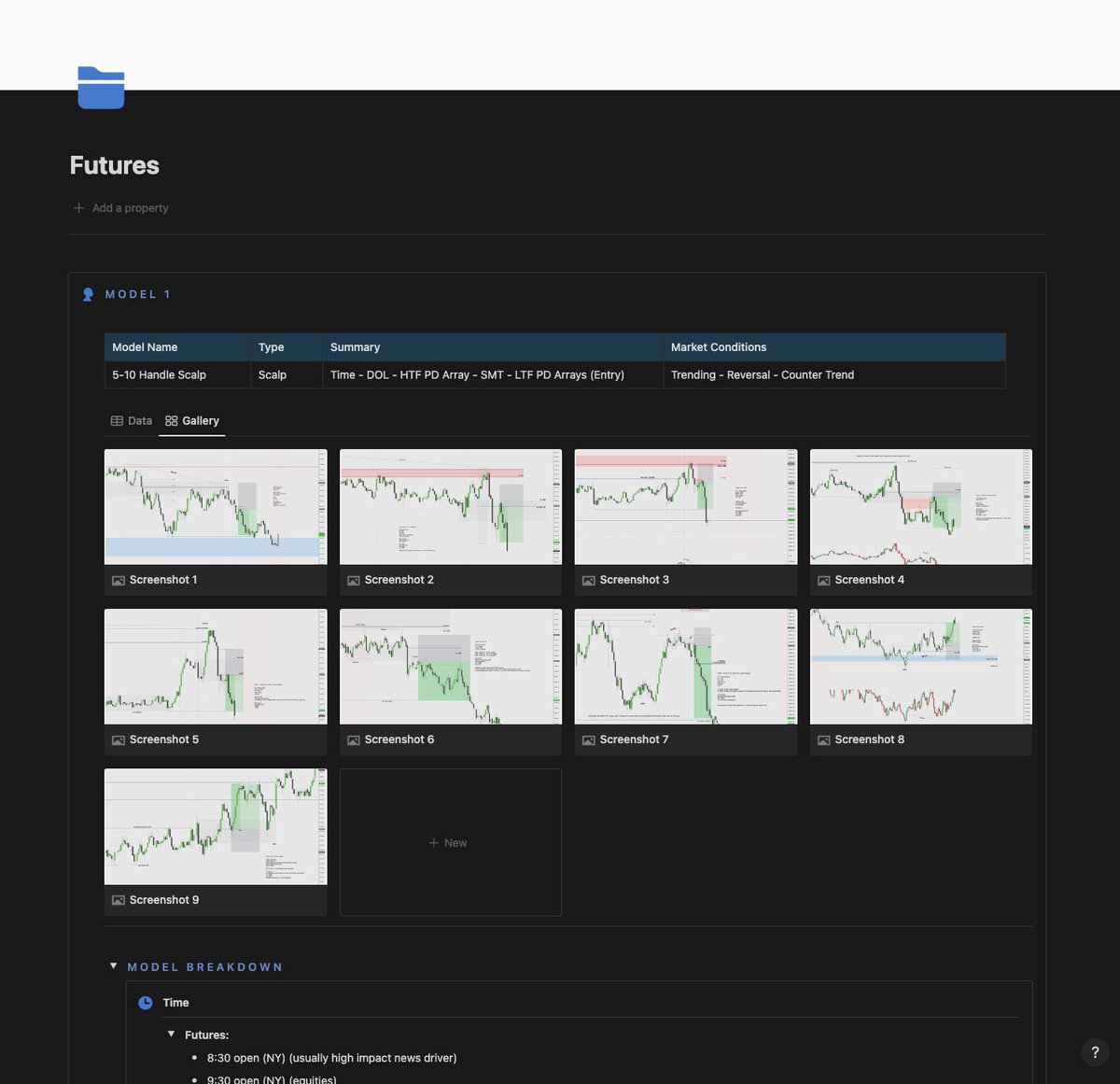Open the Screenshot 1 chart thumbnail
Viewport: 1120px width, 1084px height.
[216, 507]
